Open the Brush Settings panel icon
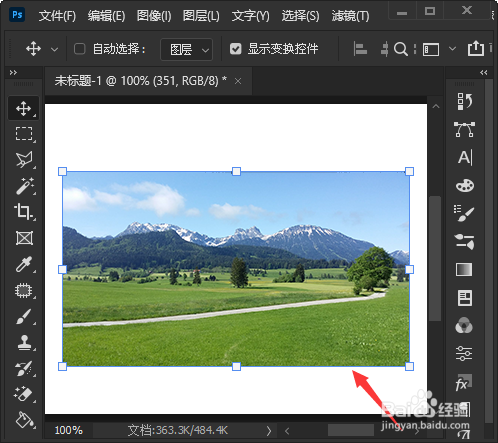The image size is (498, 443). tap(464, 241)
